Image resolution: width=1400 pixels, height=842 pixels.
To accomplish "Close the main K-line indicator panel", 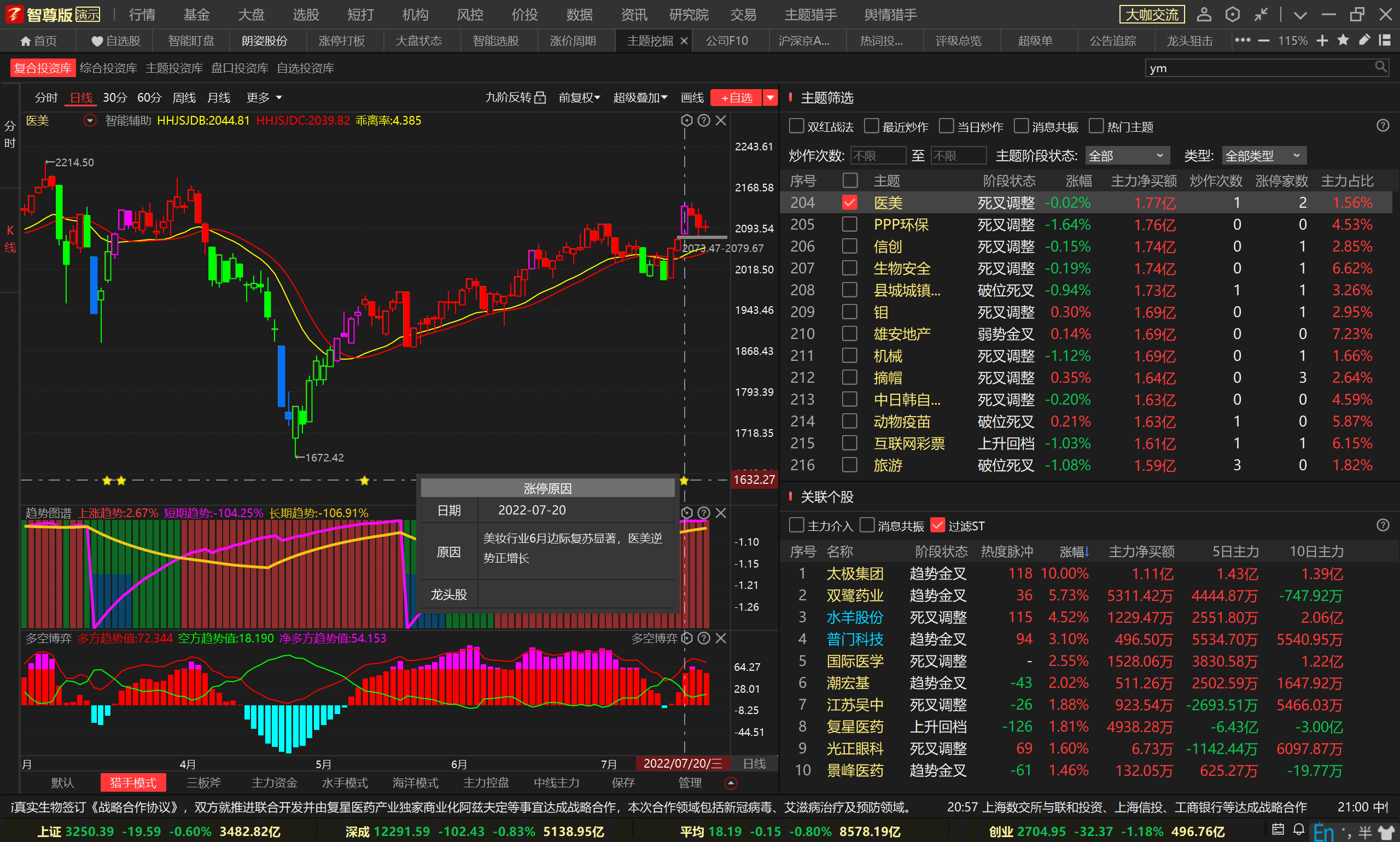I will pos(721,120).
